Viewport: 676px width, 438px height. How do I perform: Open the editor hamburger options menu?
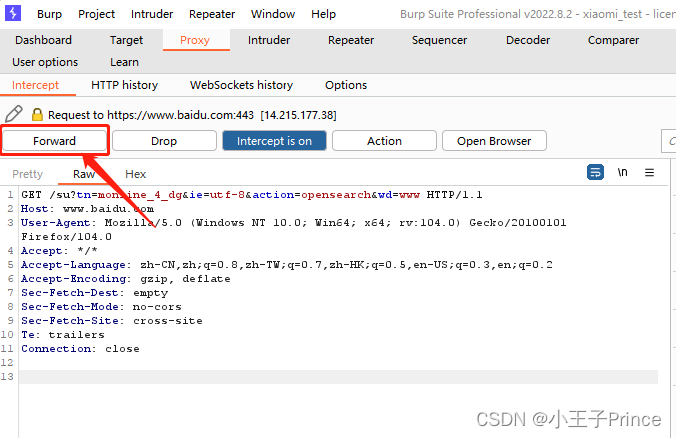tap(649, 172)
